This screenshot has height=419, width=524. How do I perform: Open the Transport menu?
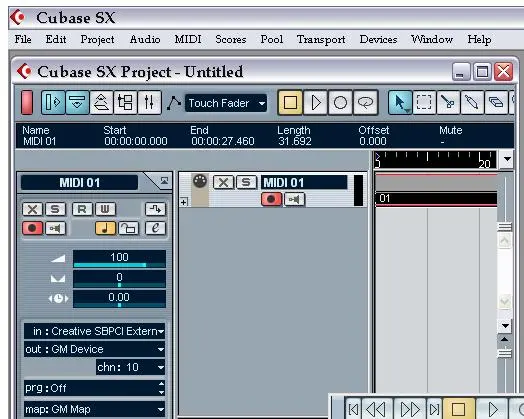click(x=321, y=39)
